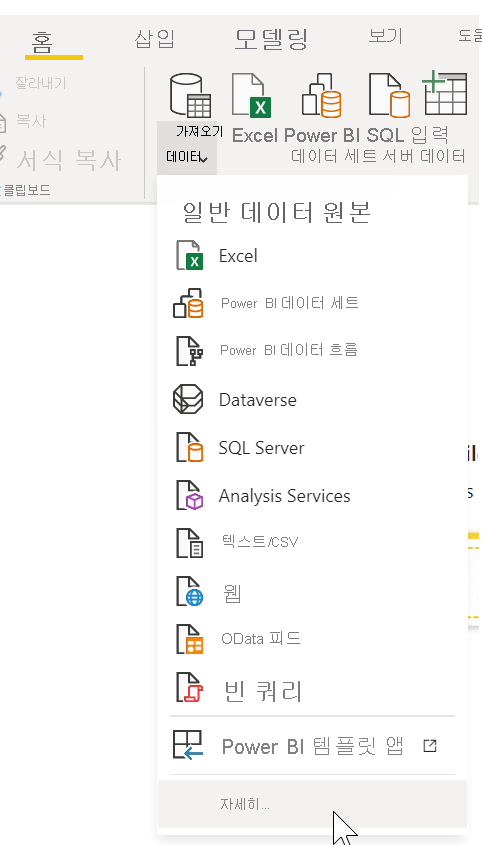
Task: Click the 텍스트/CSV document icon
Action: coord(189,543)
